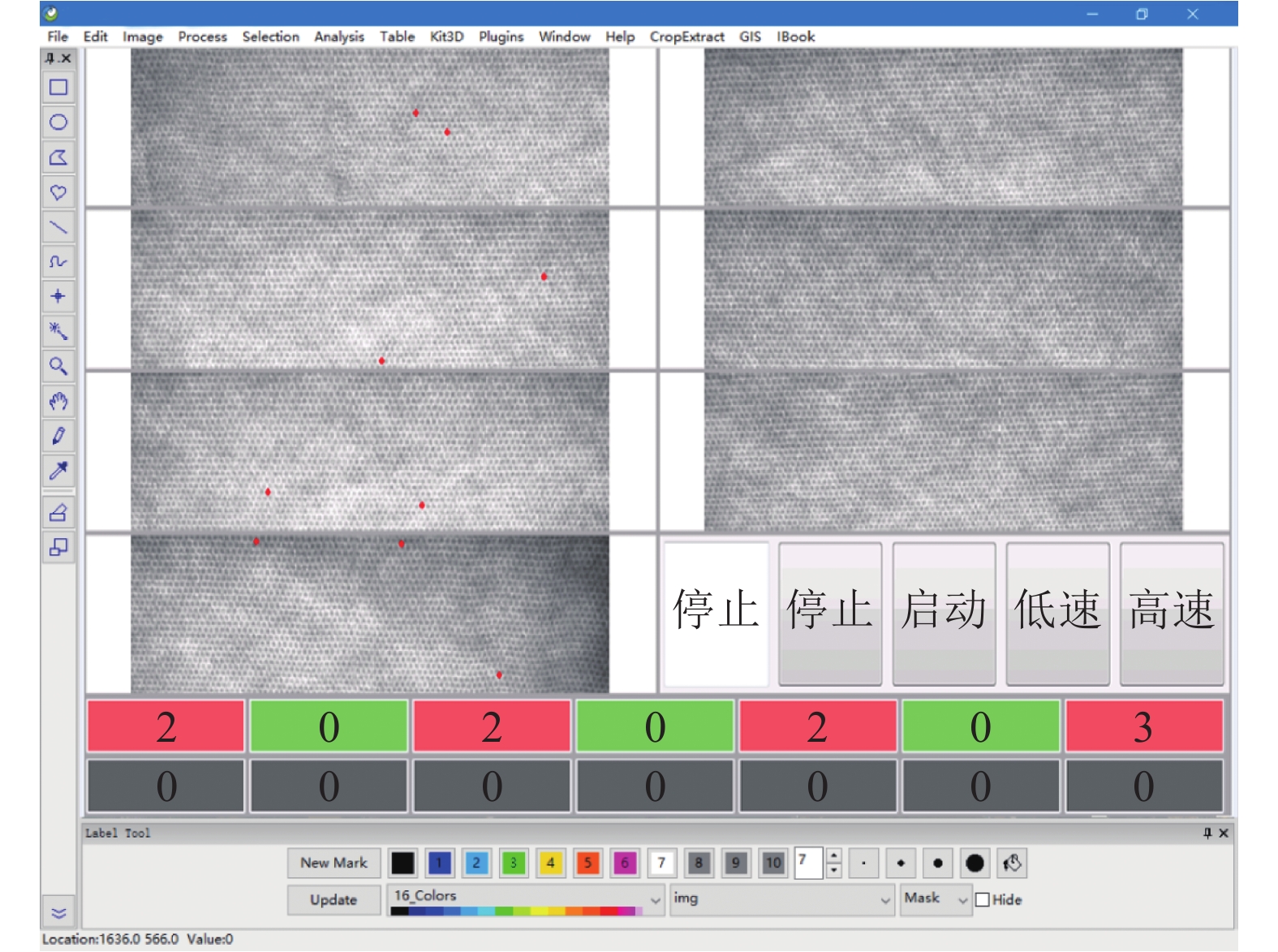The height and width of the screenshot is (952, 1278).
Task: Select the transform shapes tool
Action: 58,548
